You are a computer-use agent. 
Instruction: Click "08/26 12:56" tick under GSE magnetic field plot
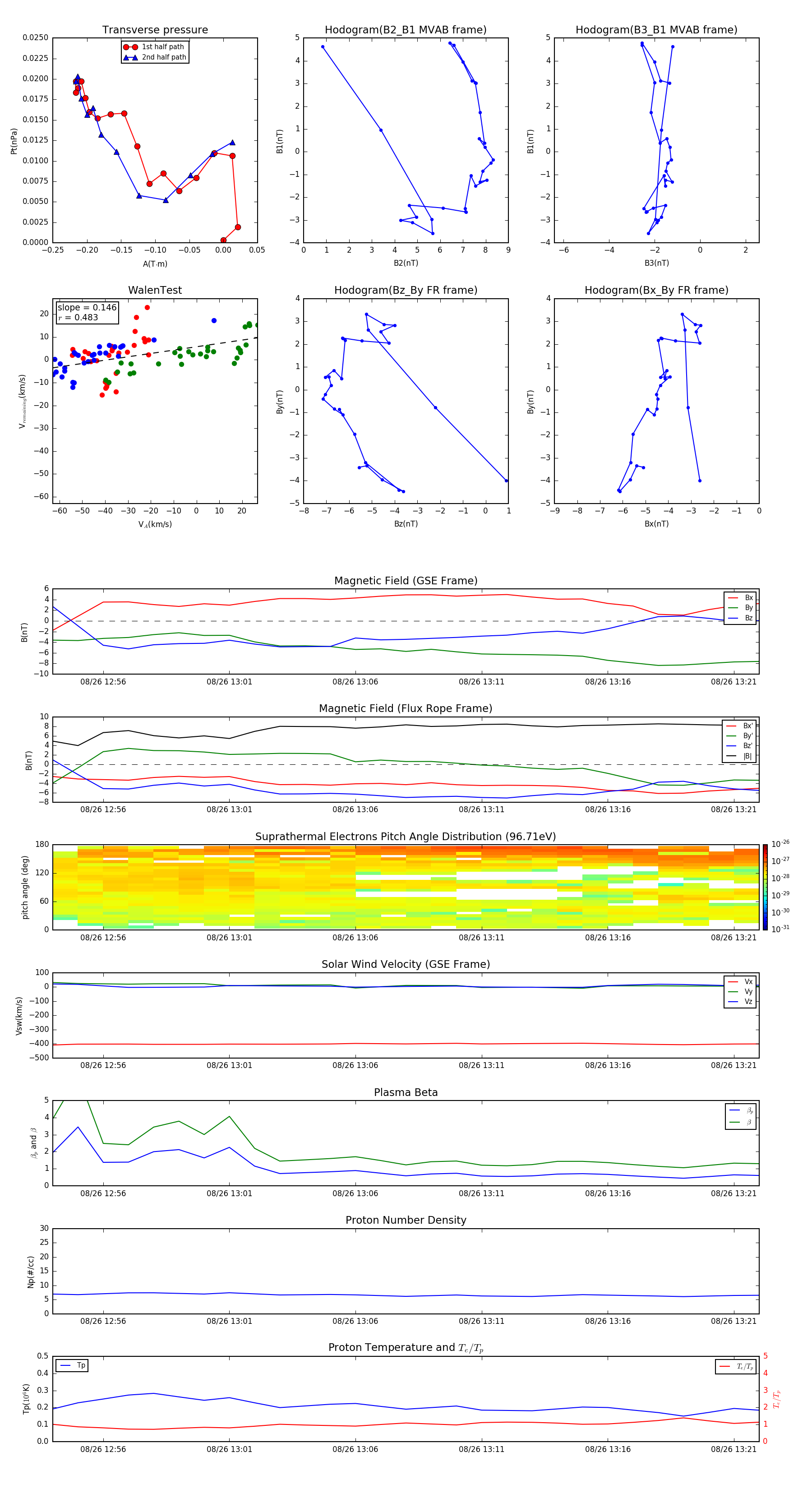103,681
